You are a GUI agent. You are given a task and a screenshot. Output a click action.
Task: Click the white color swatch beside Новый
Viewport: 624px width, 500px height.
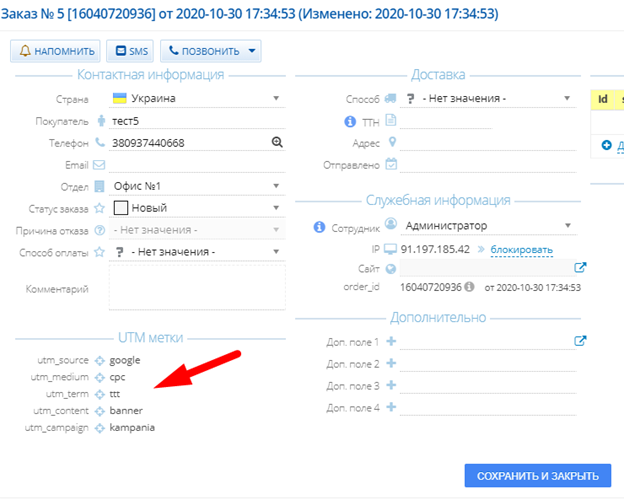tap(121, 208)
